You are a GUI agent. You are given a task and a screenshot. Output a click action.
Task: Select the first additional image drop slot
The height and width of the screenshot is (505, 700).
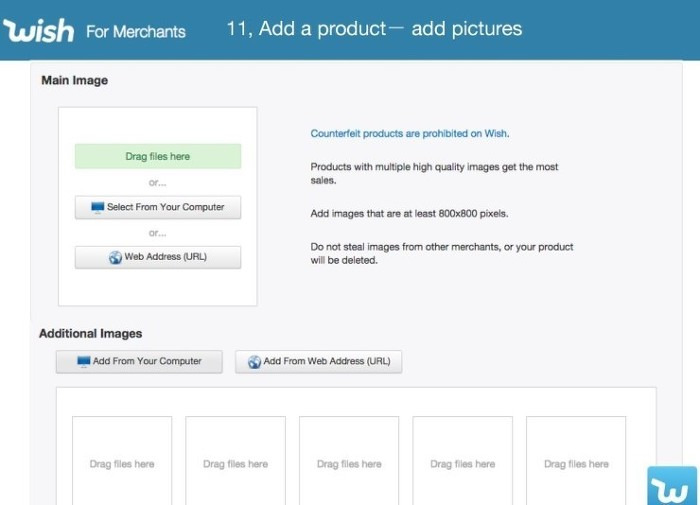122,461
